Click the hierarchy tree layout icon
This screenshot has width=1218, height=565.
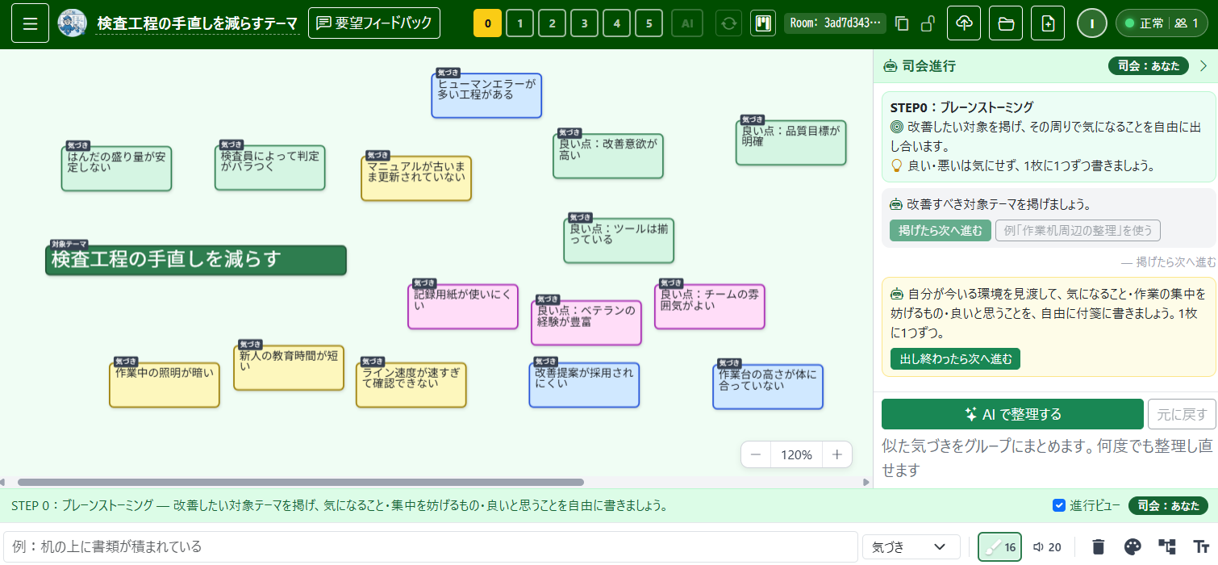pyautogui.click(x=1167, y=547)
